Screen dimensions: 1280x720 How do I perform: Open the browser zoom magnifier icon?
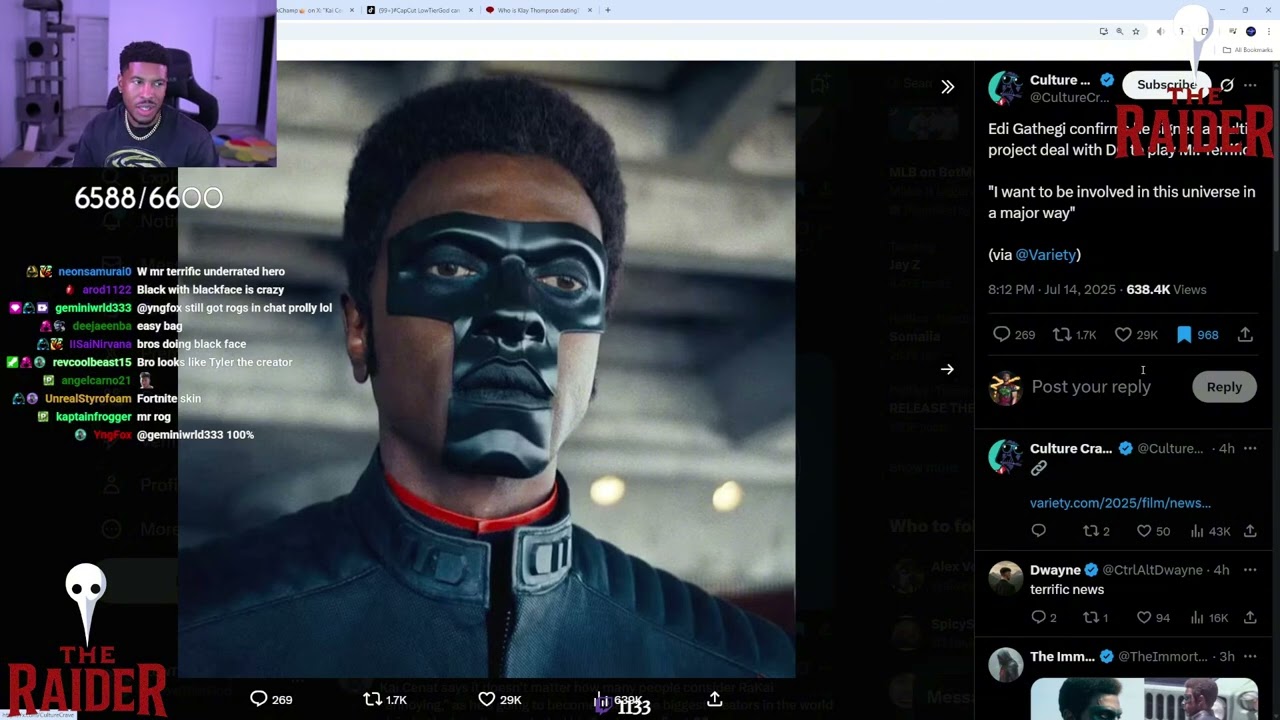1119,31
